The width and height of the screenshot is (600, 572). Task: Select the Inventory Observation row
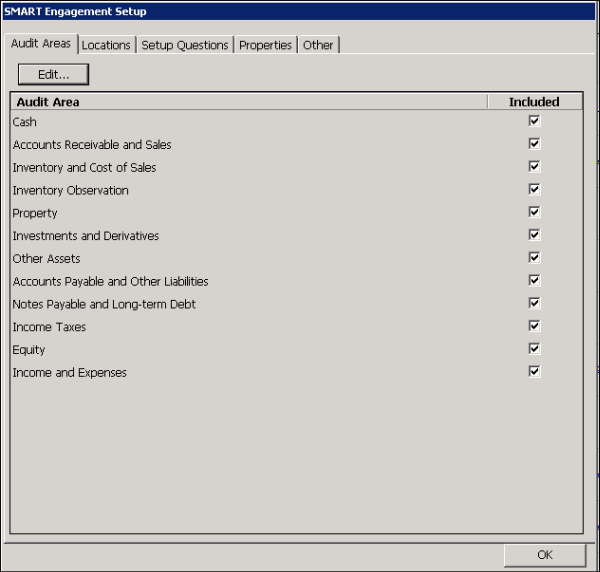[297, 190]
